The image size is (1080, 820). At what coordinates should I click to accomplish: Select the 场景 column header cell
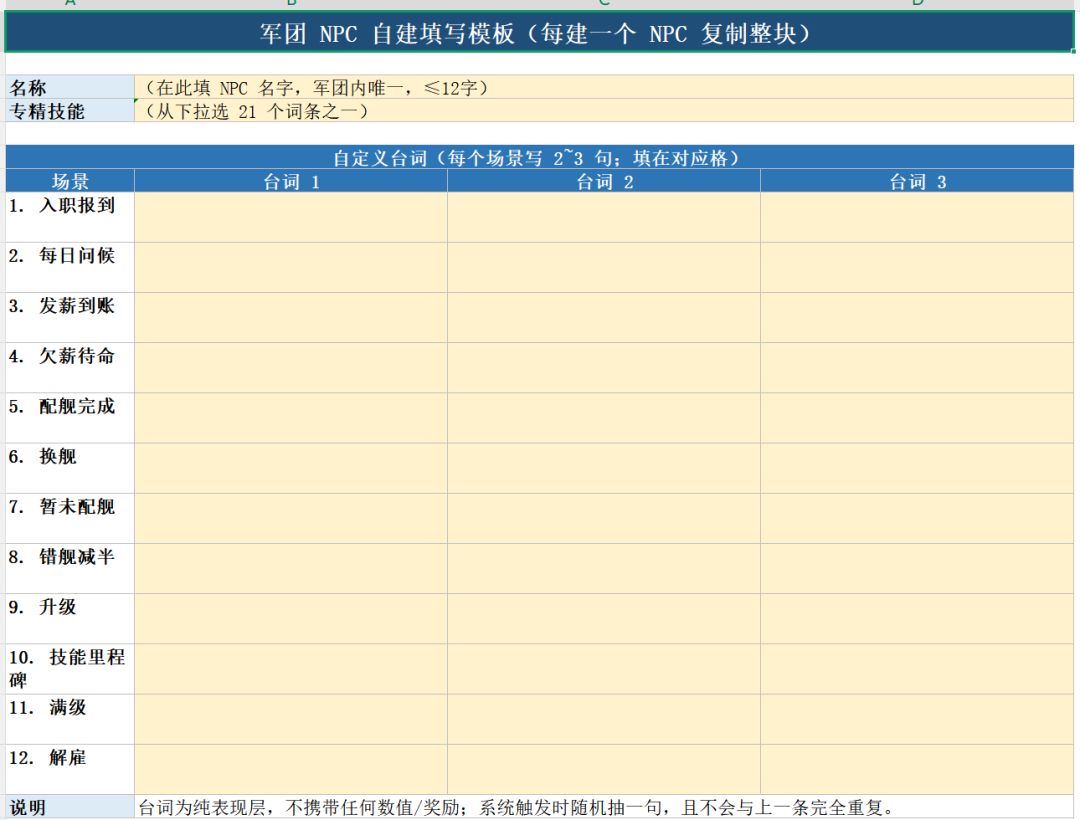coord(70,181)
